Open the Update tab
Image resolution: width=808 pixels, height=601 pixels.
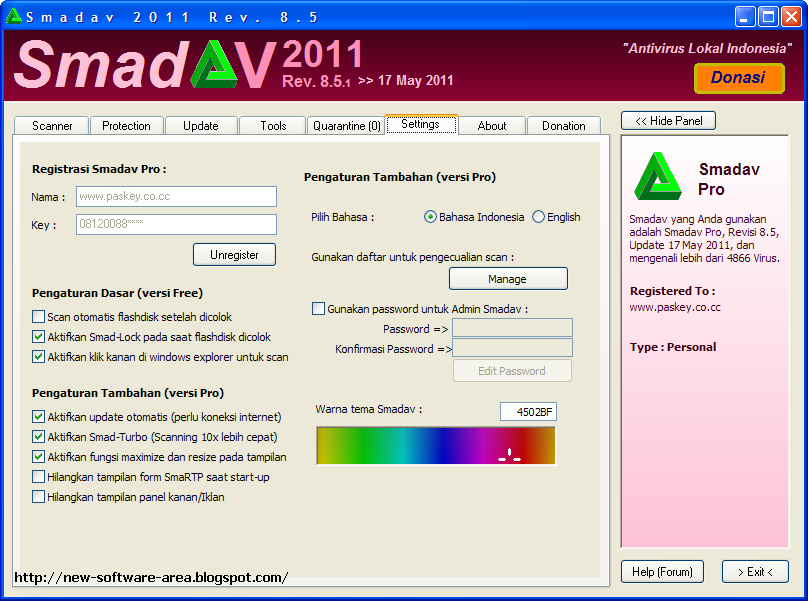(201, 126)
